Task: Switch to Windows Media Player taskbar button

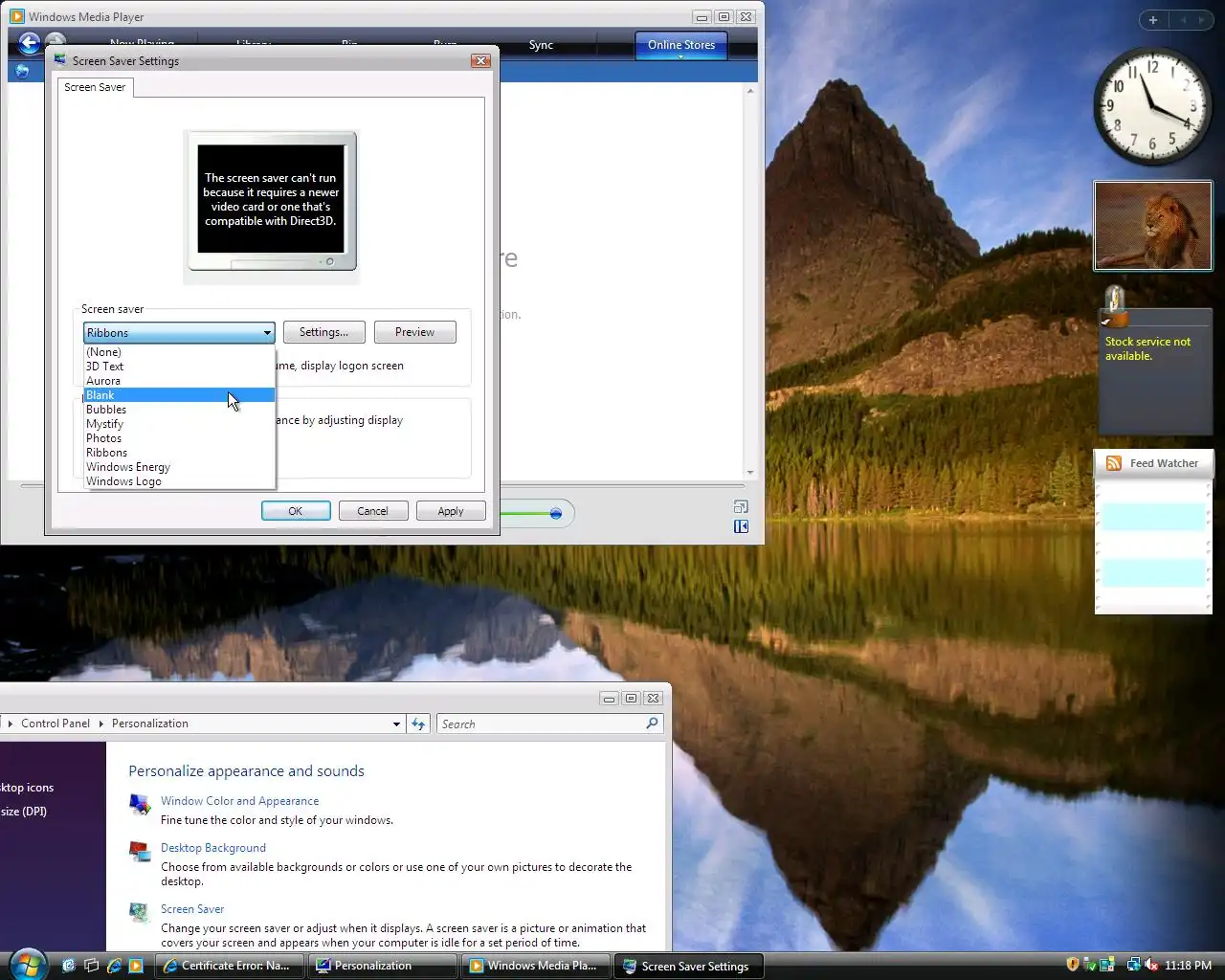Action: (x=534, y=966)
